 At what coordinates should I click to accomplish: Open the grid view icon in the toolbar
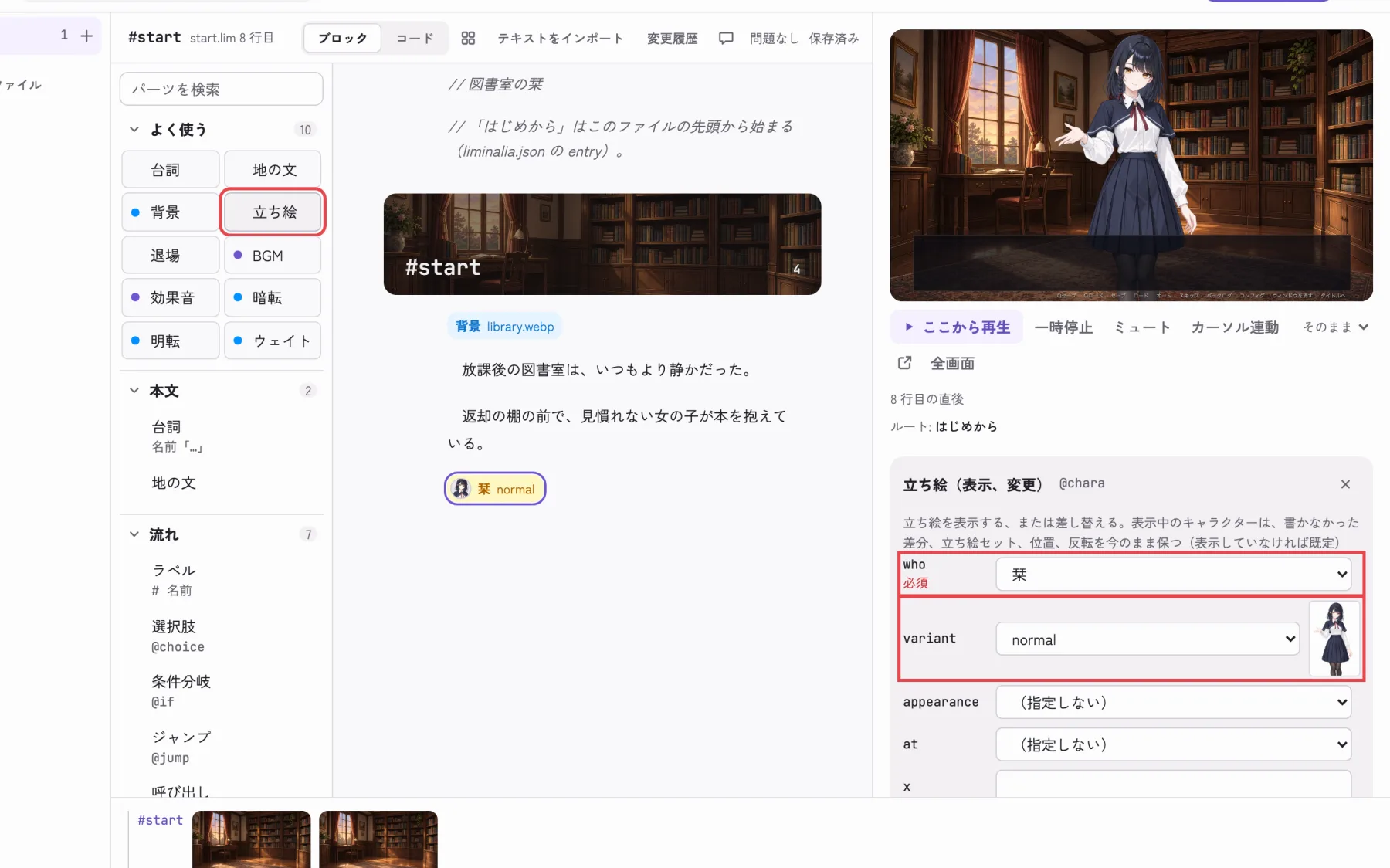[x=468, y=38]
